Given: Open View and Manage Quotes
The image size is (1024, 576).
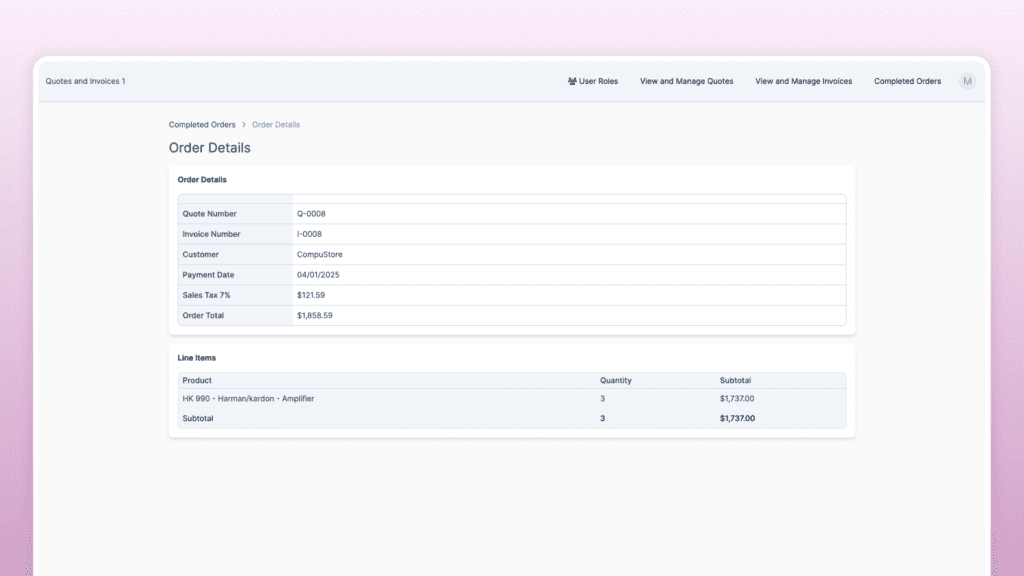Looking at the screenshot, I should click(x=686, y=81).
